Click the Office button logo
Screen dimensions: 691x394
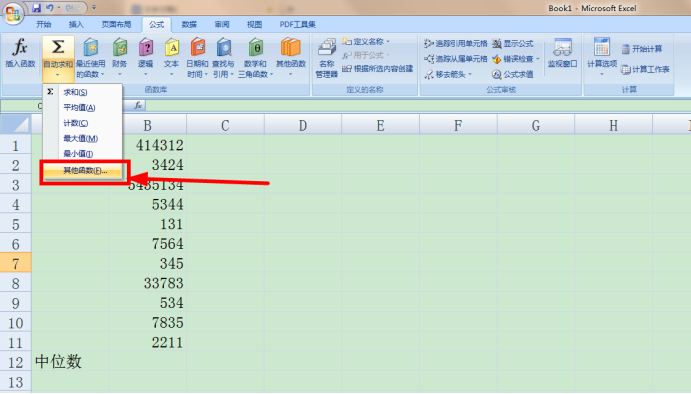pos(13,13)
